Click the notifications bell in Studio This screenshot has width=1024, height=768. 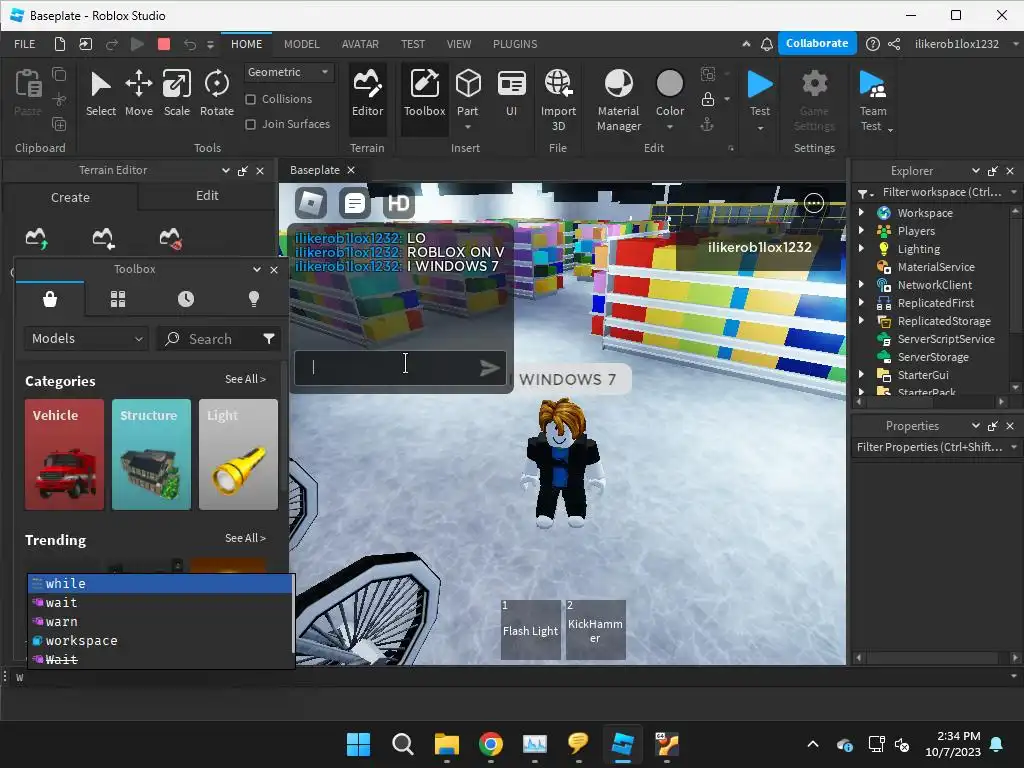click(x=767, y=44)
